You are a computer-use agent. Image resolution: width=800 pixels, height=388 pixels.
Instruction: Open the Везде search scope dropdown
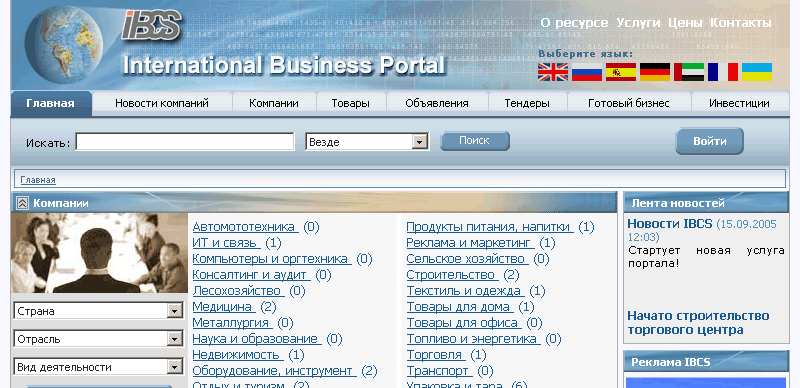pyautogui.click(x=367, y=142)
